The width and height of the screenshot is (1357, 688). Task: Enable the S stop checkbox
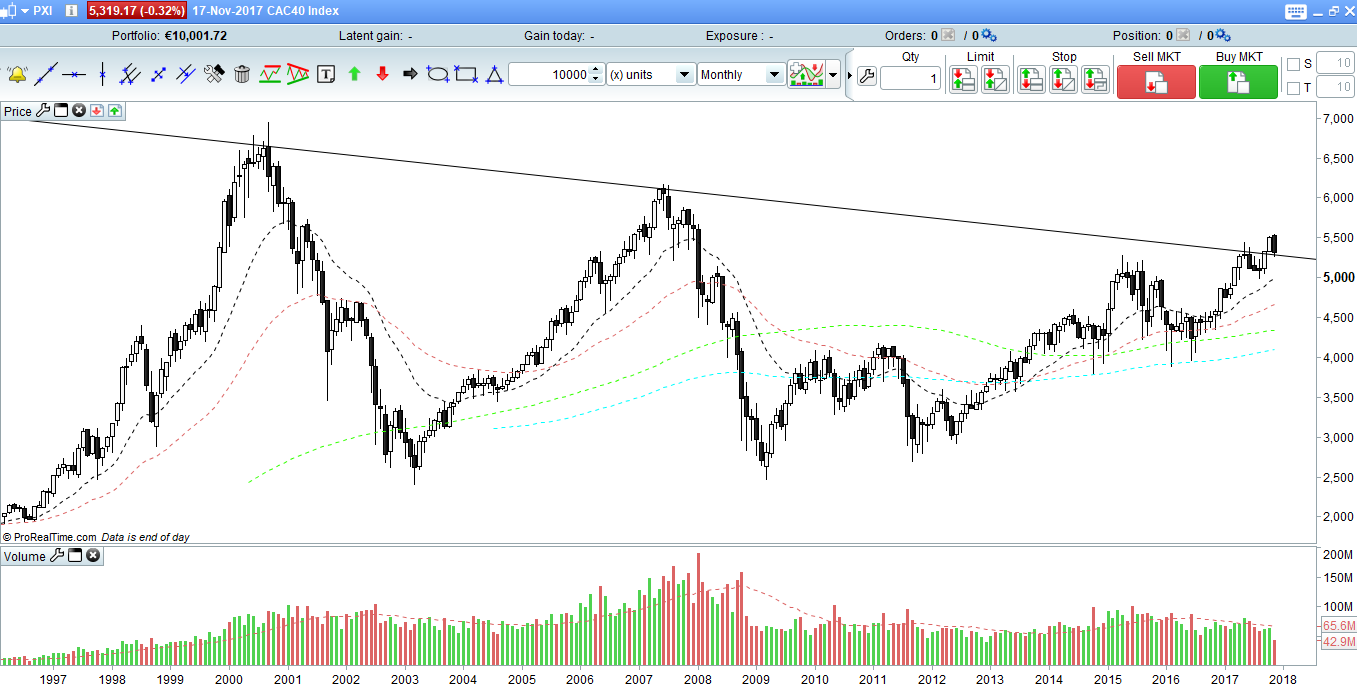click(x=1293, y=65)
